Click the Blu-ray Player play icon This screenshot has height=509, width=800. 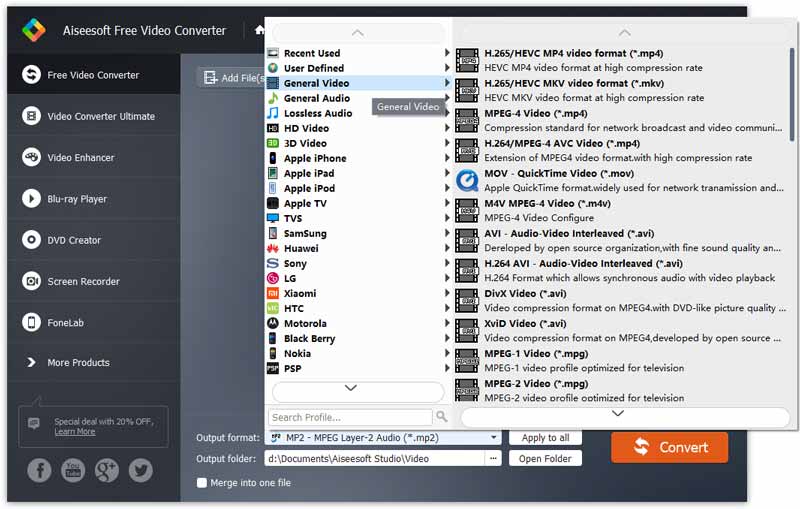(31, 198)
